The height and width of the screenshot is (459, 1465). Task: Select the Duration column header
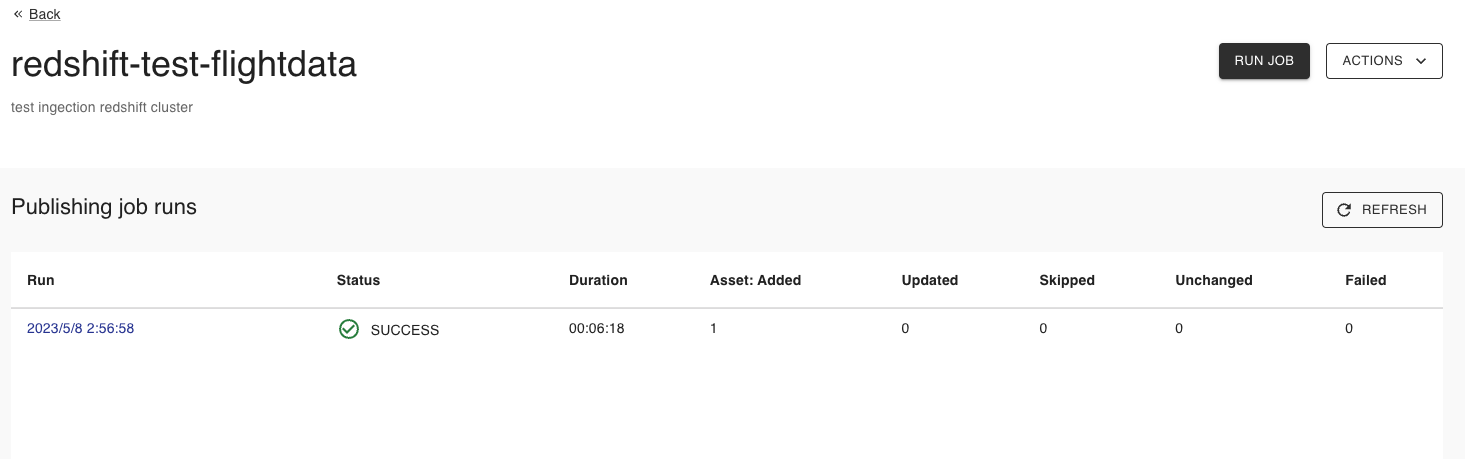click(x=598, y=280)
